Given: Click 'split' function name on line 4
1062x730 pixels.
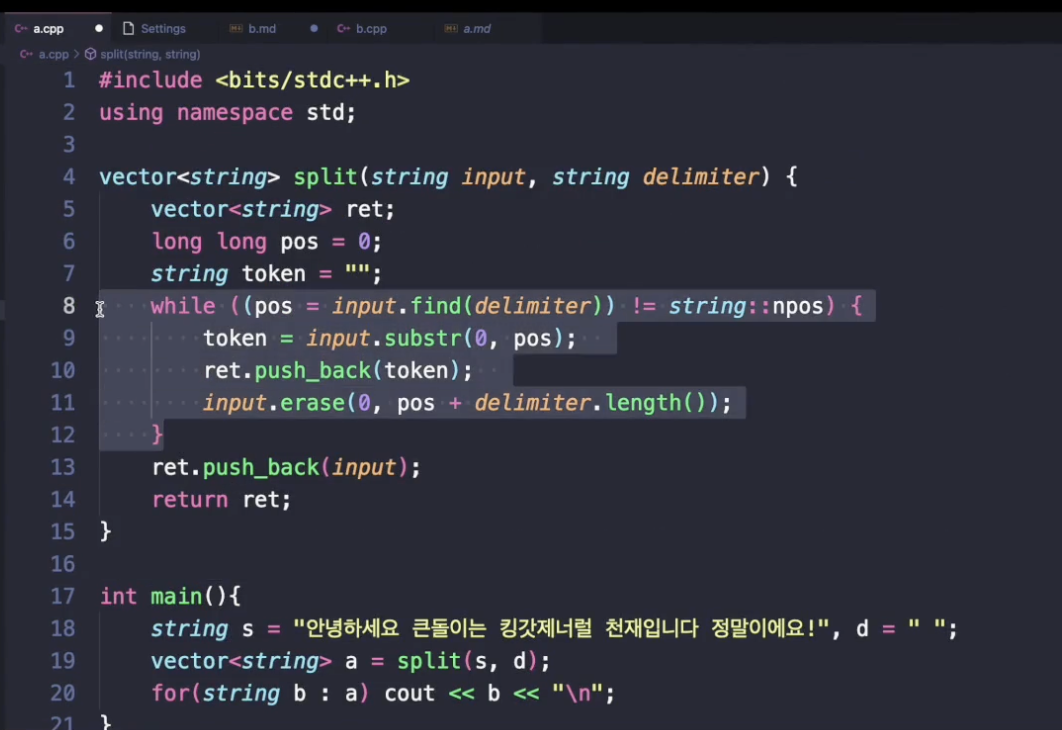Looking at the screenshot, I should [x=325, y=177].
